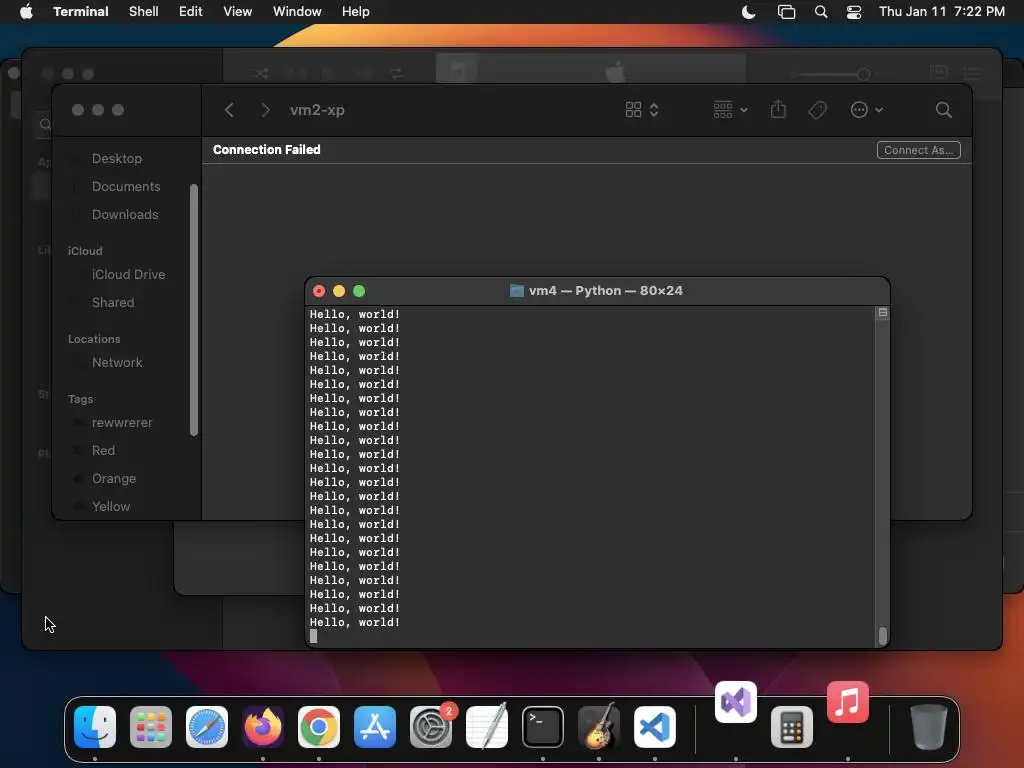Click the Terminal cursor block
1024x768 pixels.
tap(313, 636)
